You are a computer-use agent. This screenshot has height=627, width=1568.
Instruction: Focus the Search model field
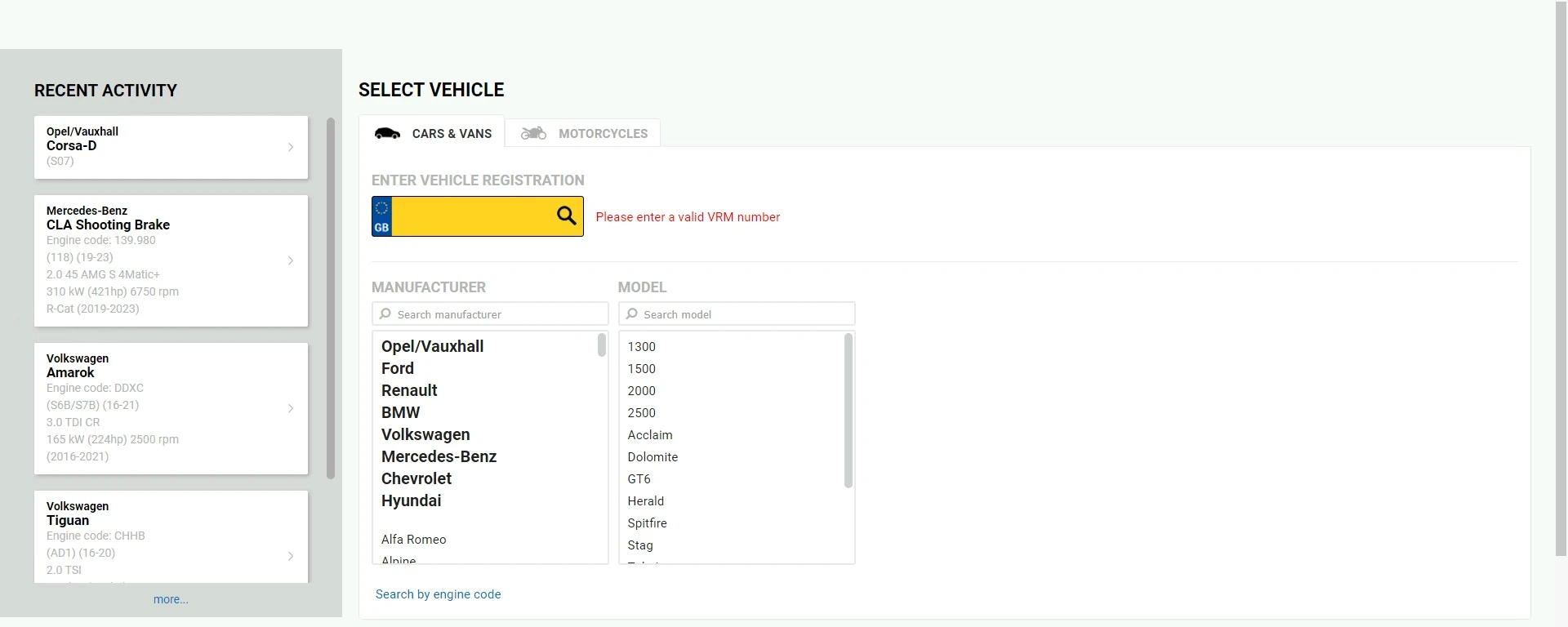(737, 313)
